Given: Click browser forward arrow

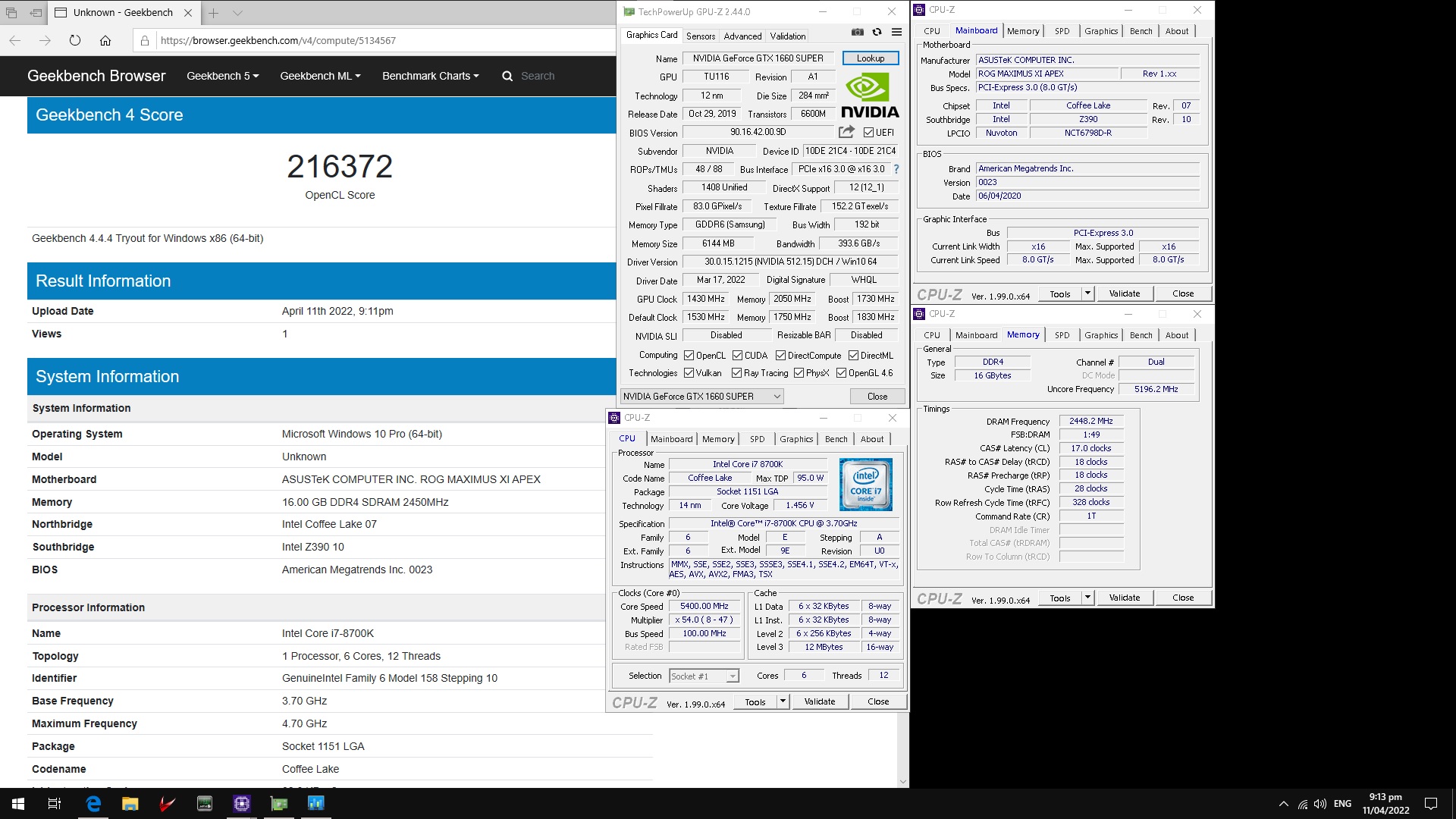Looking at the screenshot, I should (45, 40).
